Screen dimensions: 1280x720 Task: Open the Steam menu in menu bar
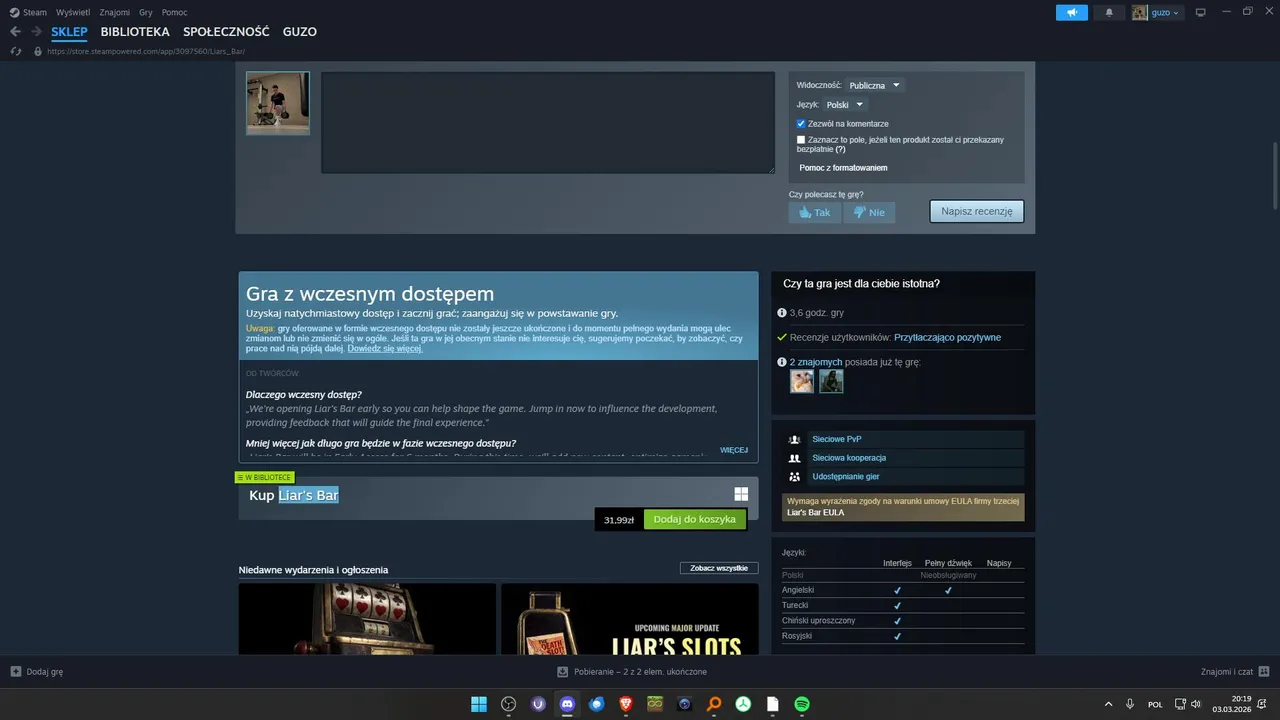[x=28, y=12]
